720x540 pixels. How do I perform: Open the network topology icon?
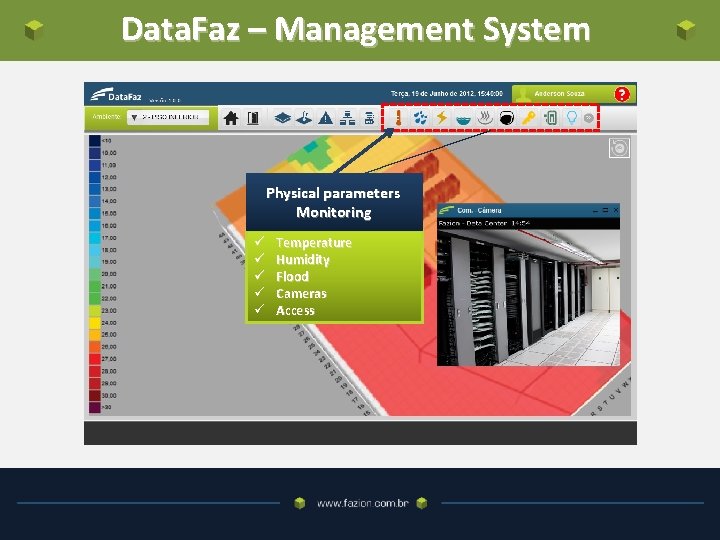(347, 118)
